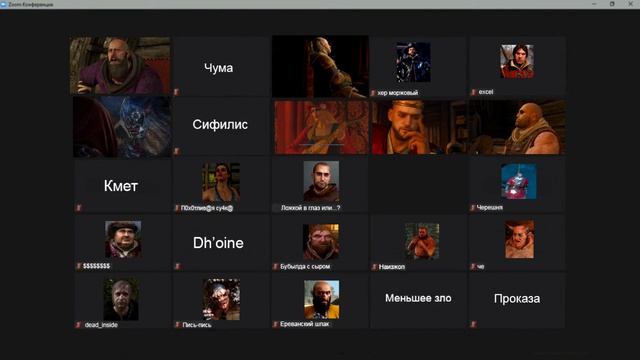Click avatar above $$$$$$$$ name
Image resolution: width=640 pixels, height=360 pixels.
point(123,239)
